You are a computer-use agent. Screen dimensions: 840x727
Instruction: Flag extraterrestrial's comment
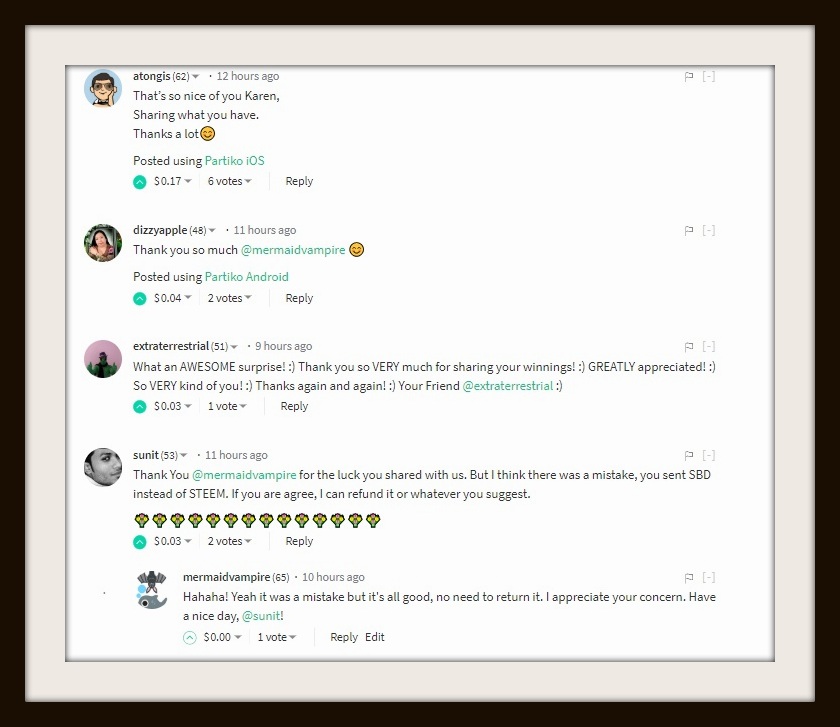pos(689,347)
